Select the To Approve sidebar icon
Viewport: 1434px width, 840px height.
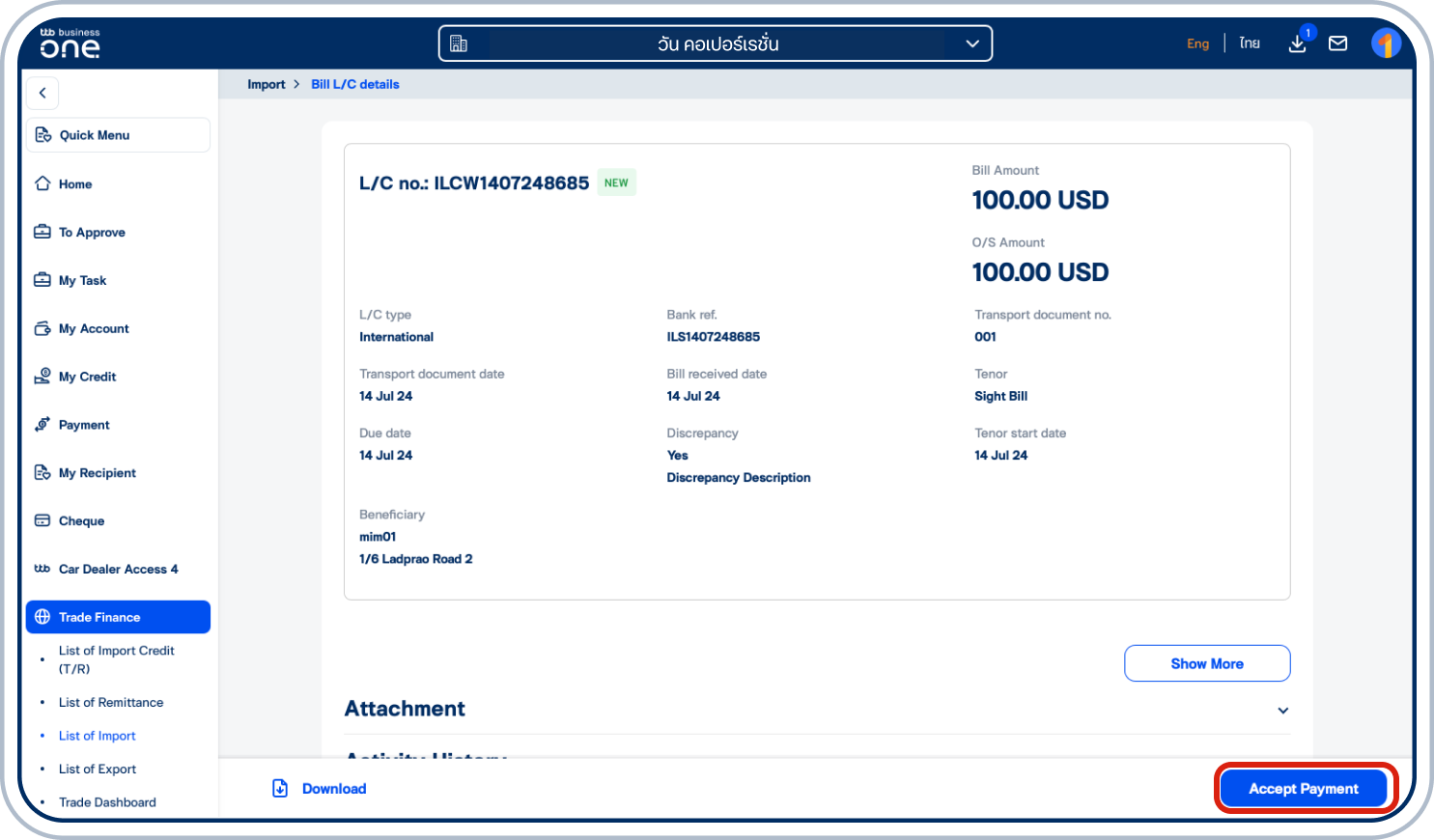(x=42, y=232)
